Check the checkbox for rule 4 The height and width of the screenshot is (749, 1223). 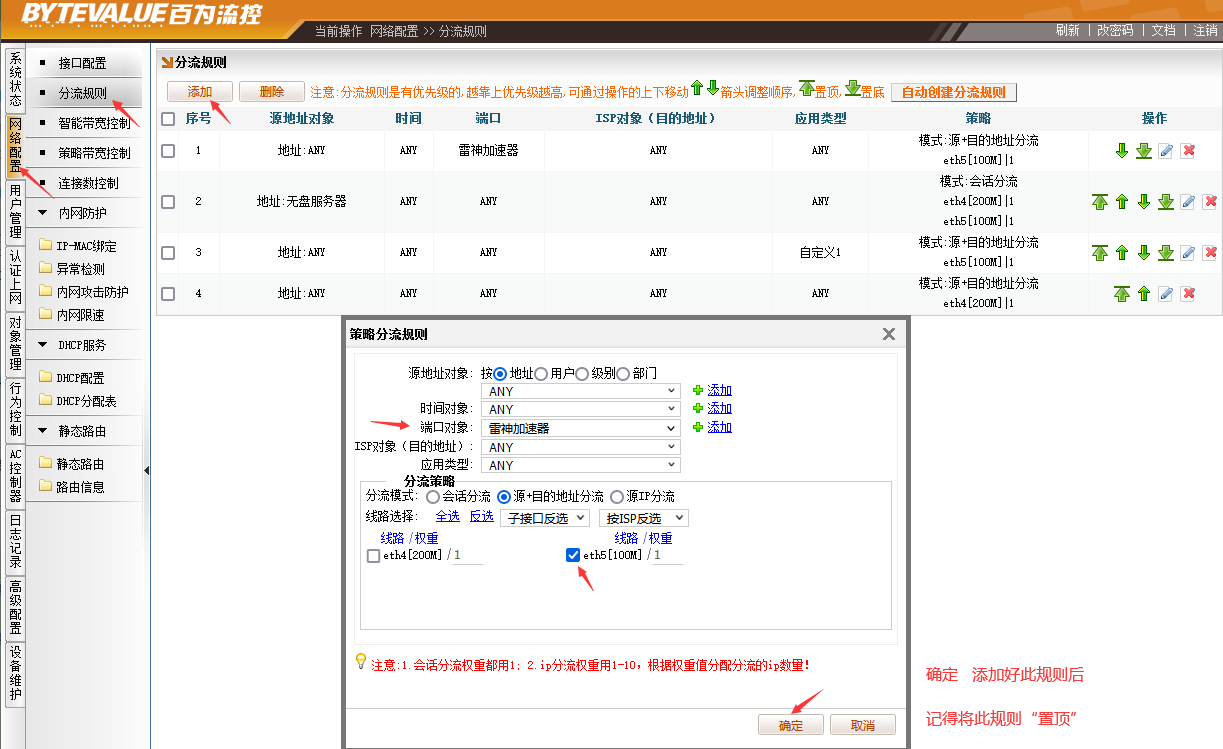click(x=168, y=294)
